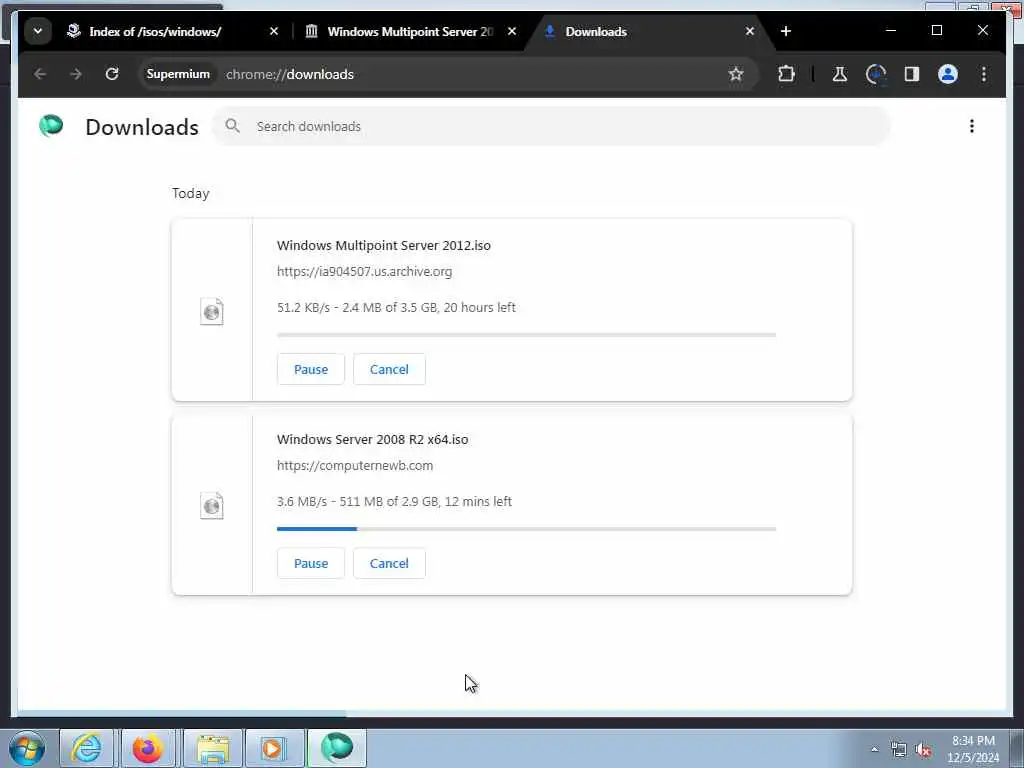
Task: Open a new tab with plus button
Action: coord(786,31)
